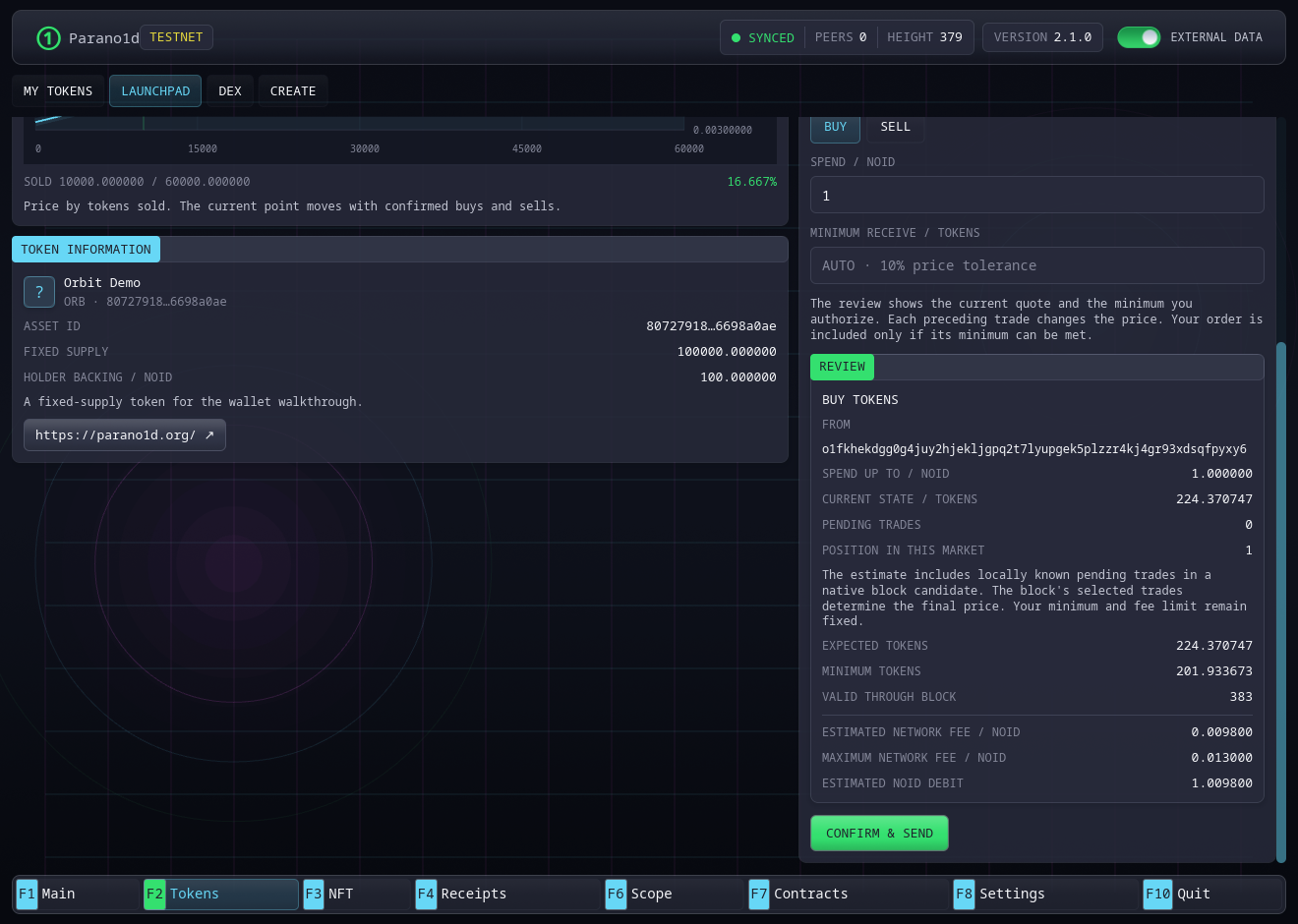Click the F7 key badge for Contracts
This screenshot has height=924, width=1298.
pyautogui.click(x=759, y=894)
